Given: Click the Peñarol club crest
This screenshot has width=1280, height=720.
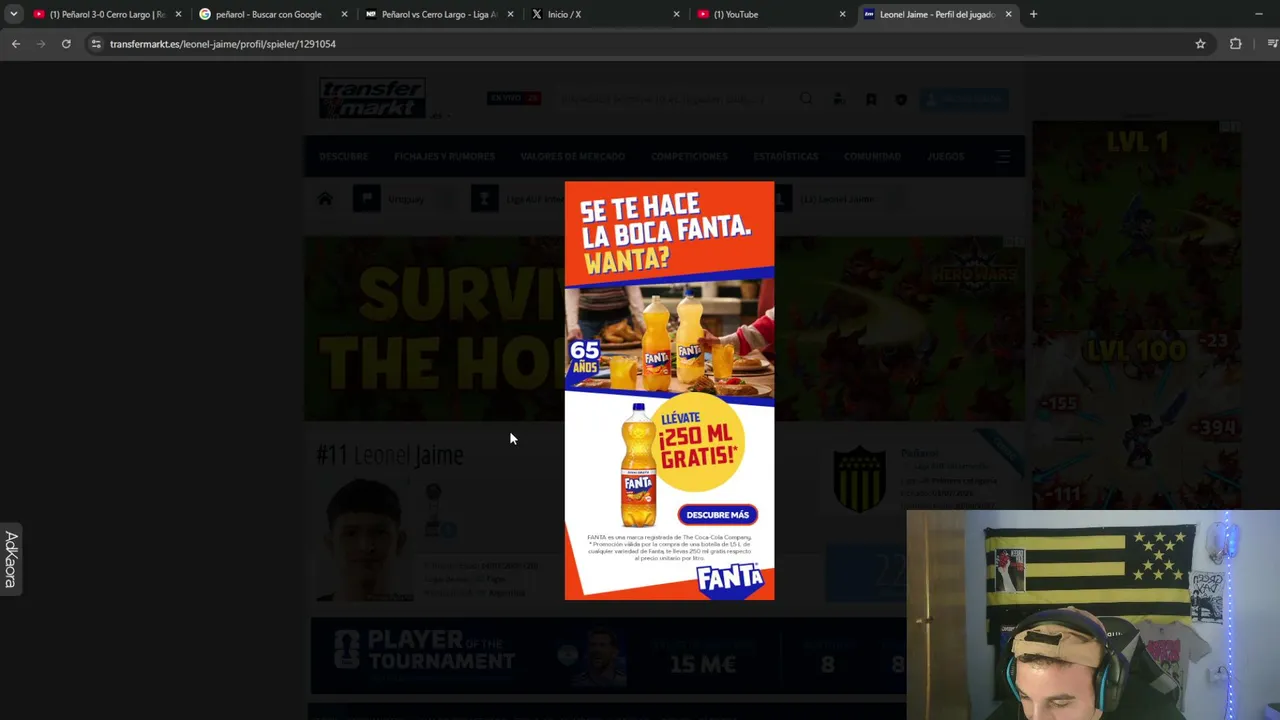Looking at the screenshot, I should [x=860, y=480].
